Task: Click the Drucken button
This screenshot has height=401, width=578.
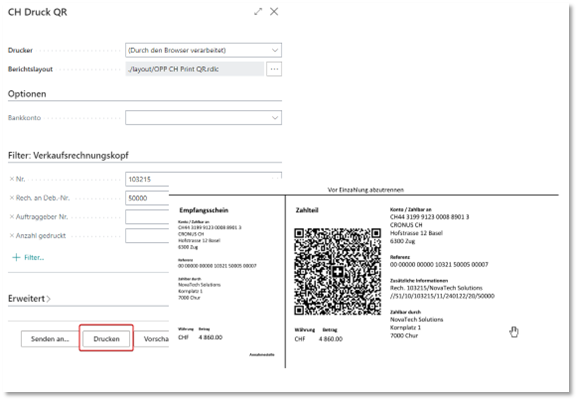Action: point(106,339)
